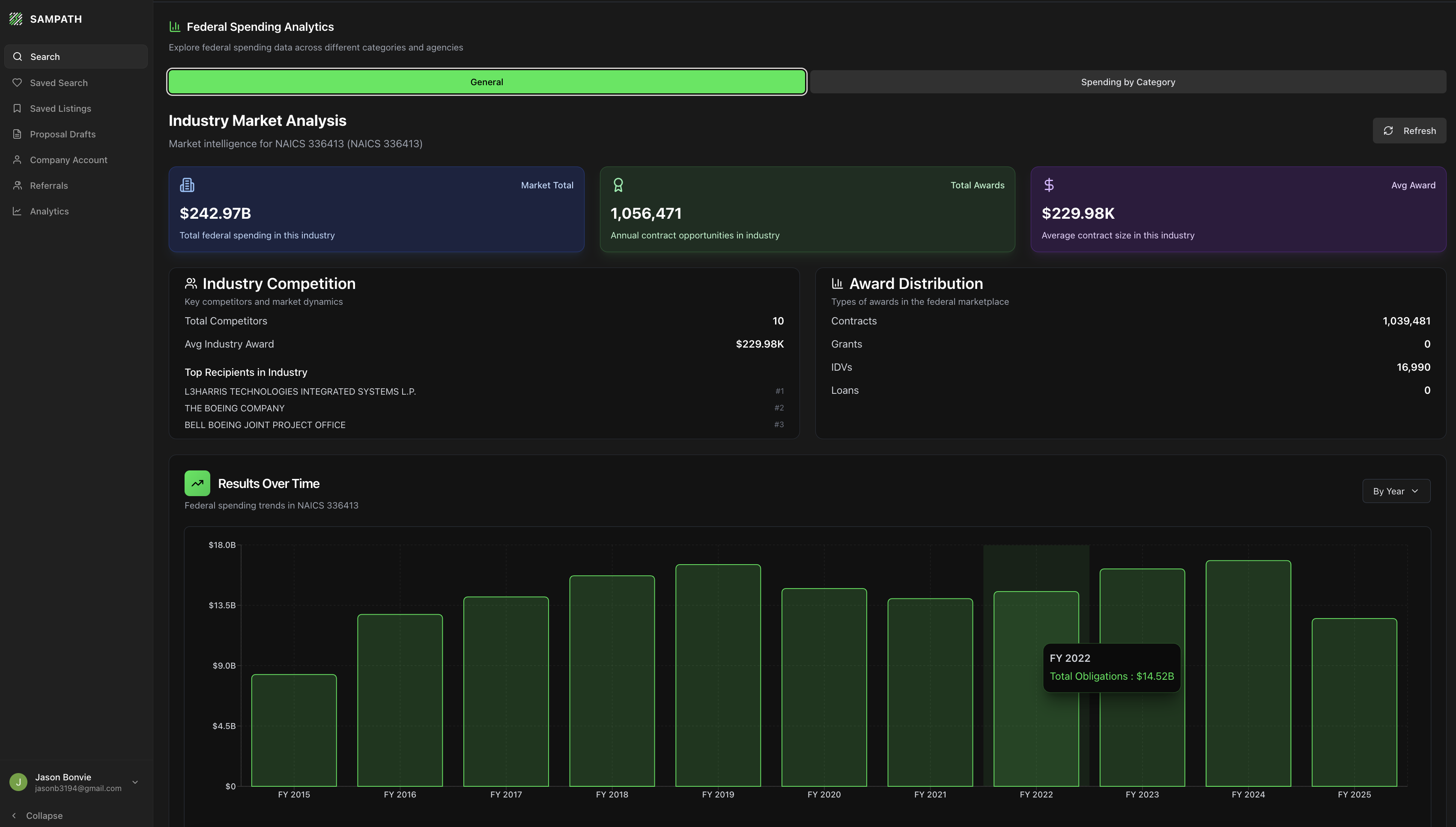Click the Total Awards ribbon icon
This screenshot has width=1456, height=827.
[x=618, y=185]
